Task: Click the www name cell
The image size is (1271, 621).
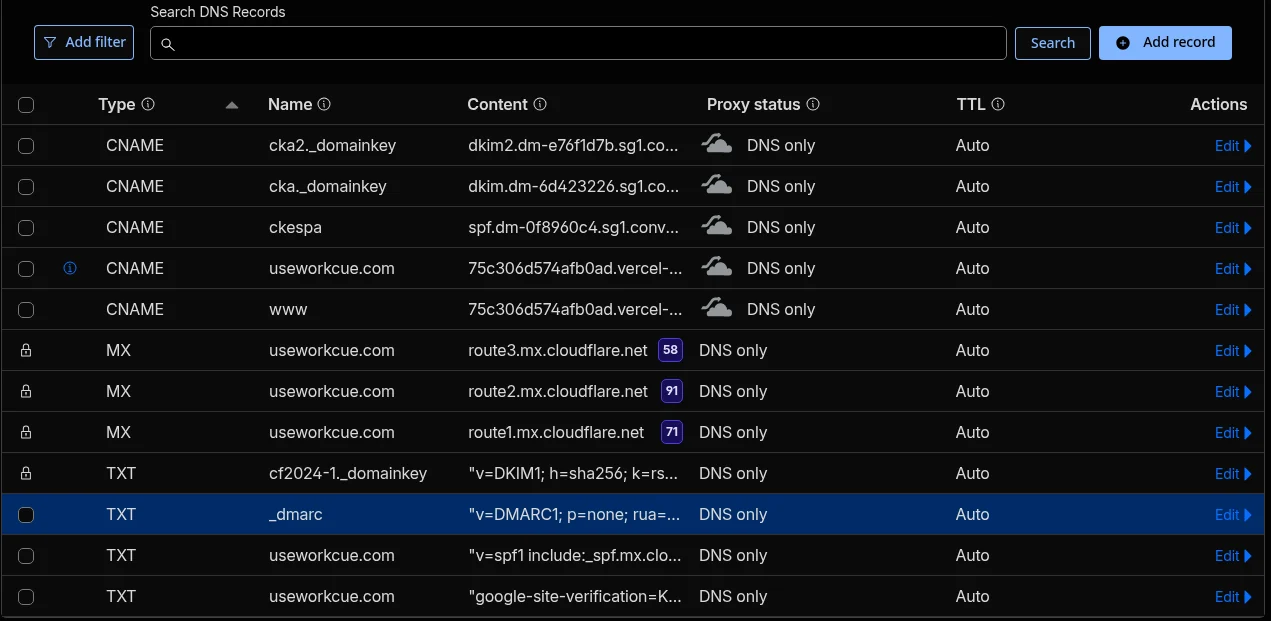Action: [288, 310]
